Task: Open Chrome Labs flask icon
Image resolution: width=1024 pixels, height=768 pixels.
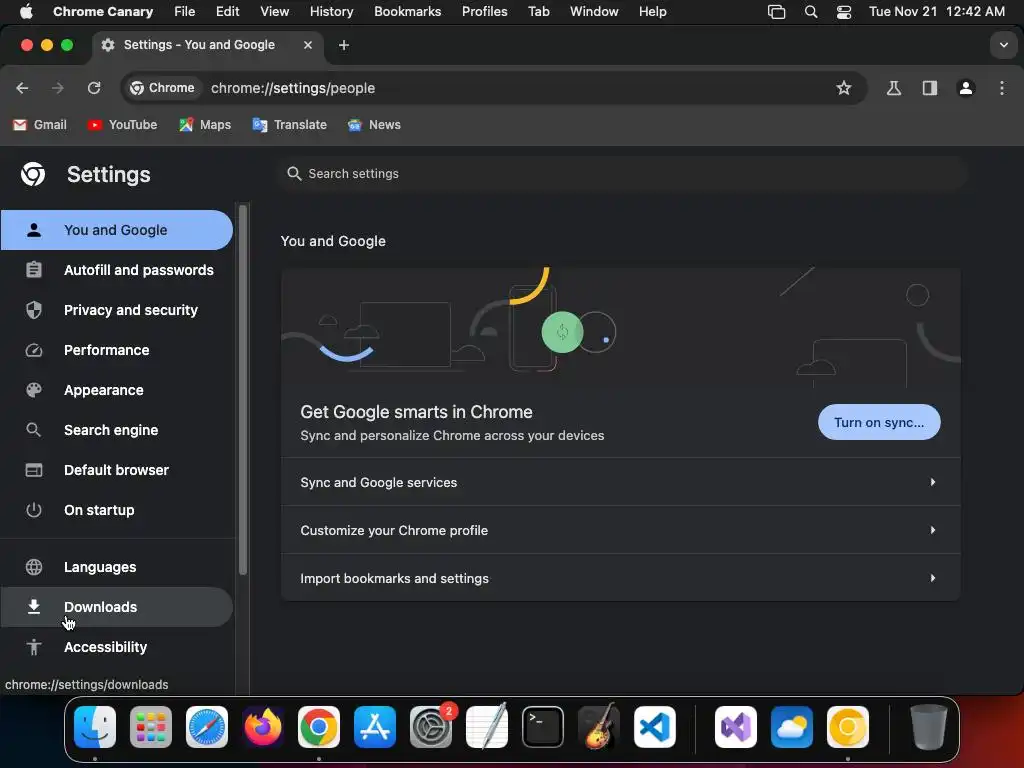Action: [893, 88]
